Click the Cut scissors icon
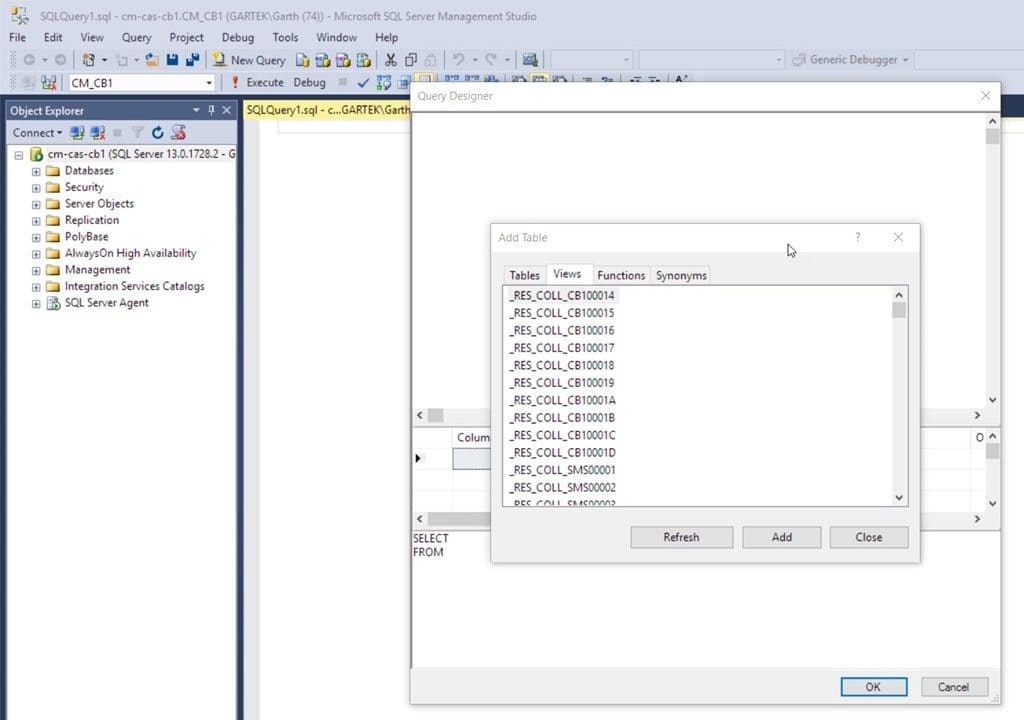1024x720 pixels. [391, 60]
